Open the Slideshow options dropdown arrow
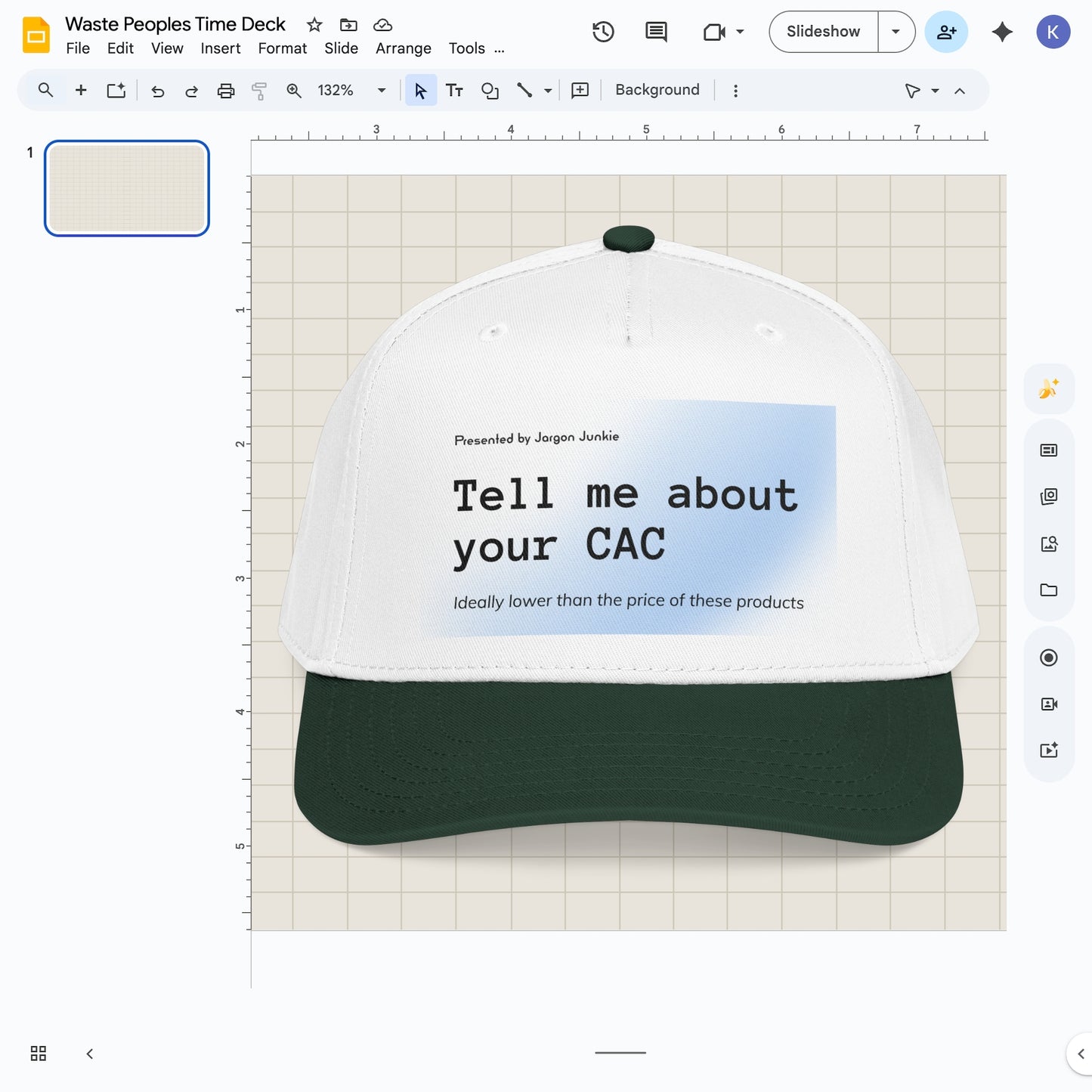This screenshot has height=1092, width=1092. pos(896,32)
